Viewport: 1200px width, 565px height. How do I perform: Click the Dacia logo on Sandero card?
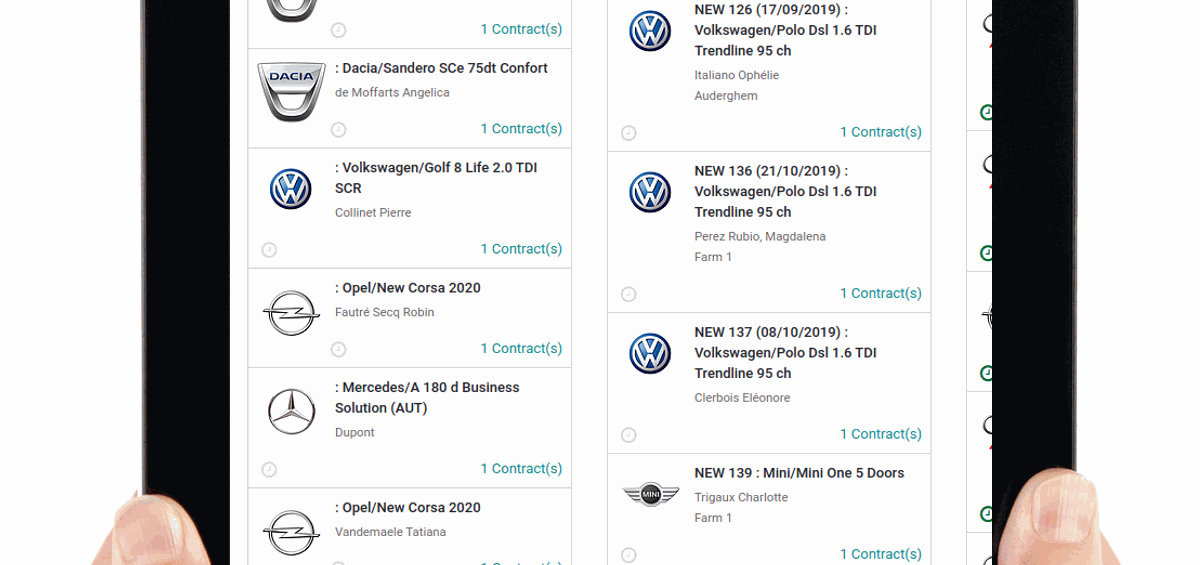click(x=291, y=91)
